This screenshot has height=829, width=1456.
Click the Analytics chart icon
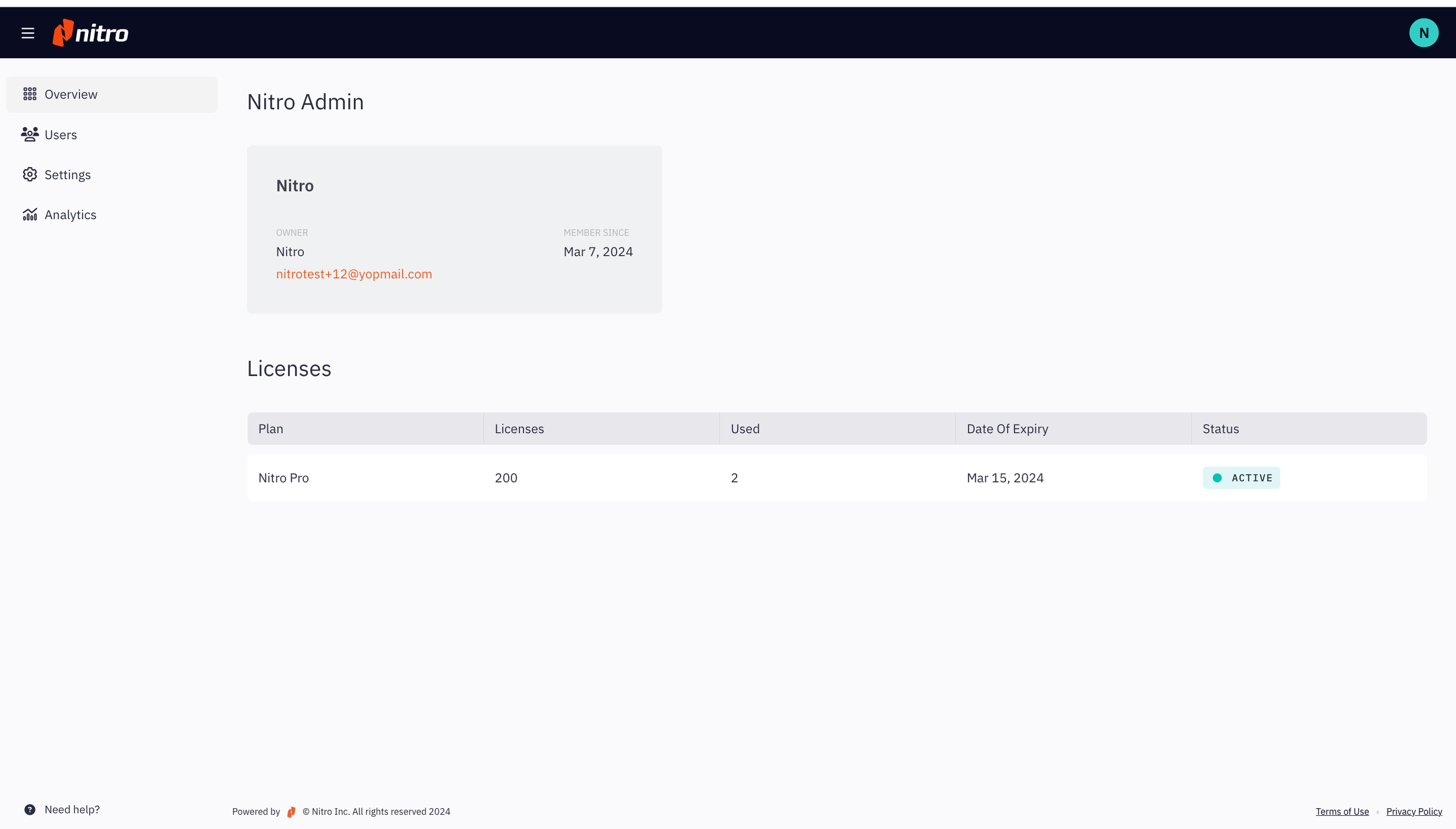coord(30,215)
